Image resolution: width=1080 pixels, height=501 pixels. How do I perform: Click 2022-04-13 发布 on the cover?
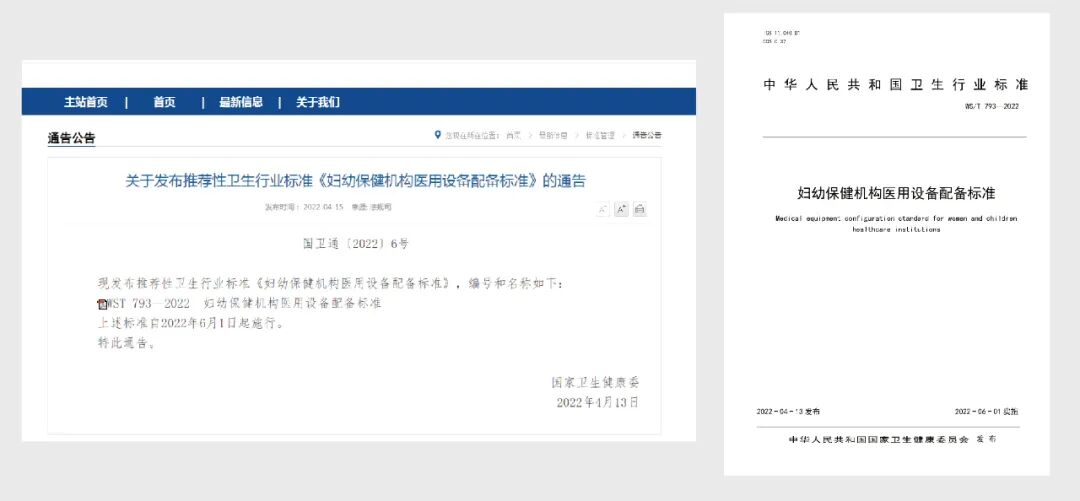pos(788,411)
